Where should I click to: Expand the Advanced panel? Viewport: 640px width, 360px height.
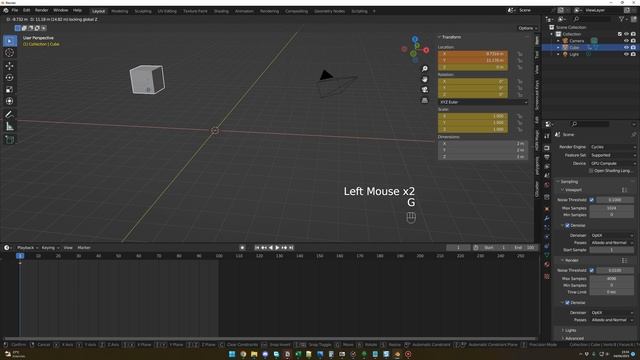pos(573,338)
